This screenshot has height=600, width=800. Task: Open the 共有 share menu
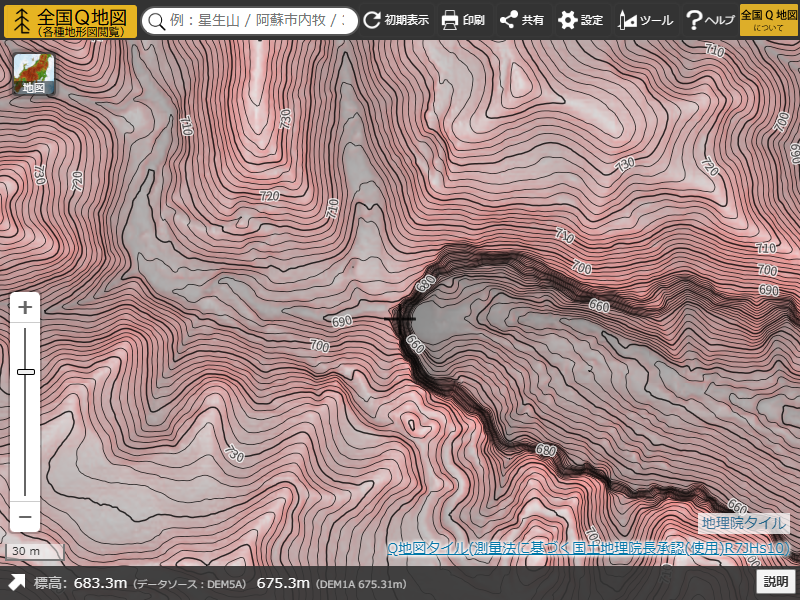tap(522, 21)
